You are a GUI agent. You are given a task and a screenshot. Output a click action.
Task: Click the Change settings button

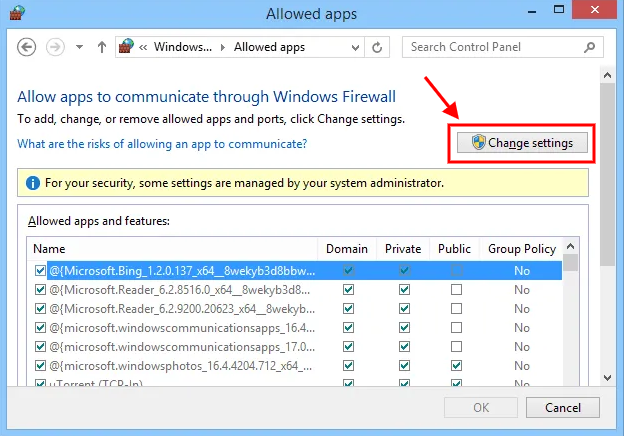[522, 143]
